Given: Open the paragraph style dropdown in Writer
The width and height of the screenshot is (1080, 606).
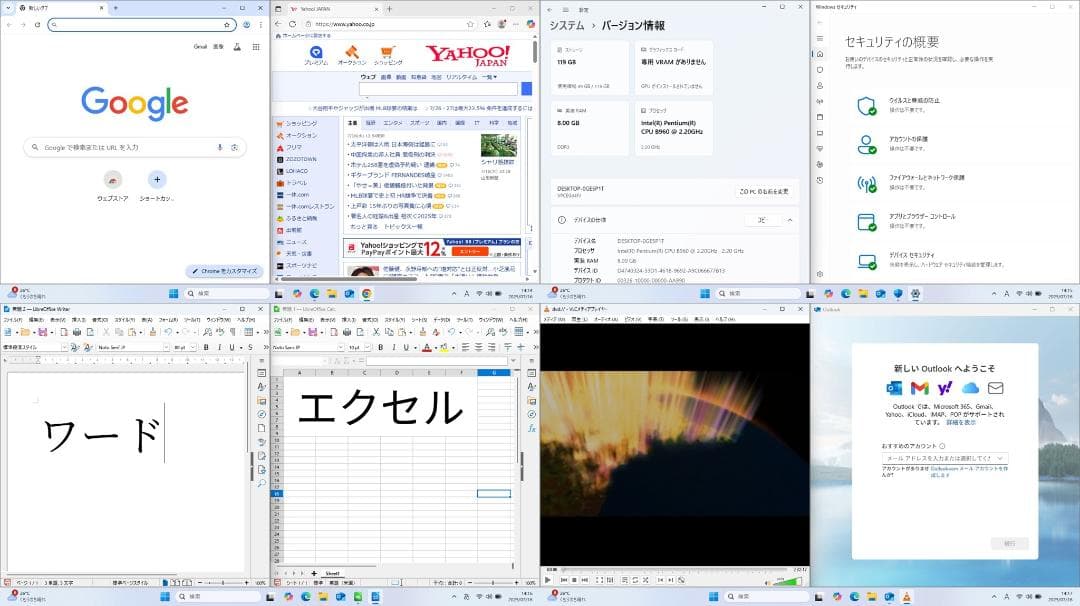Looking at the screenshot, I should point(65,347).
